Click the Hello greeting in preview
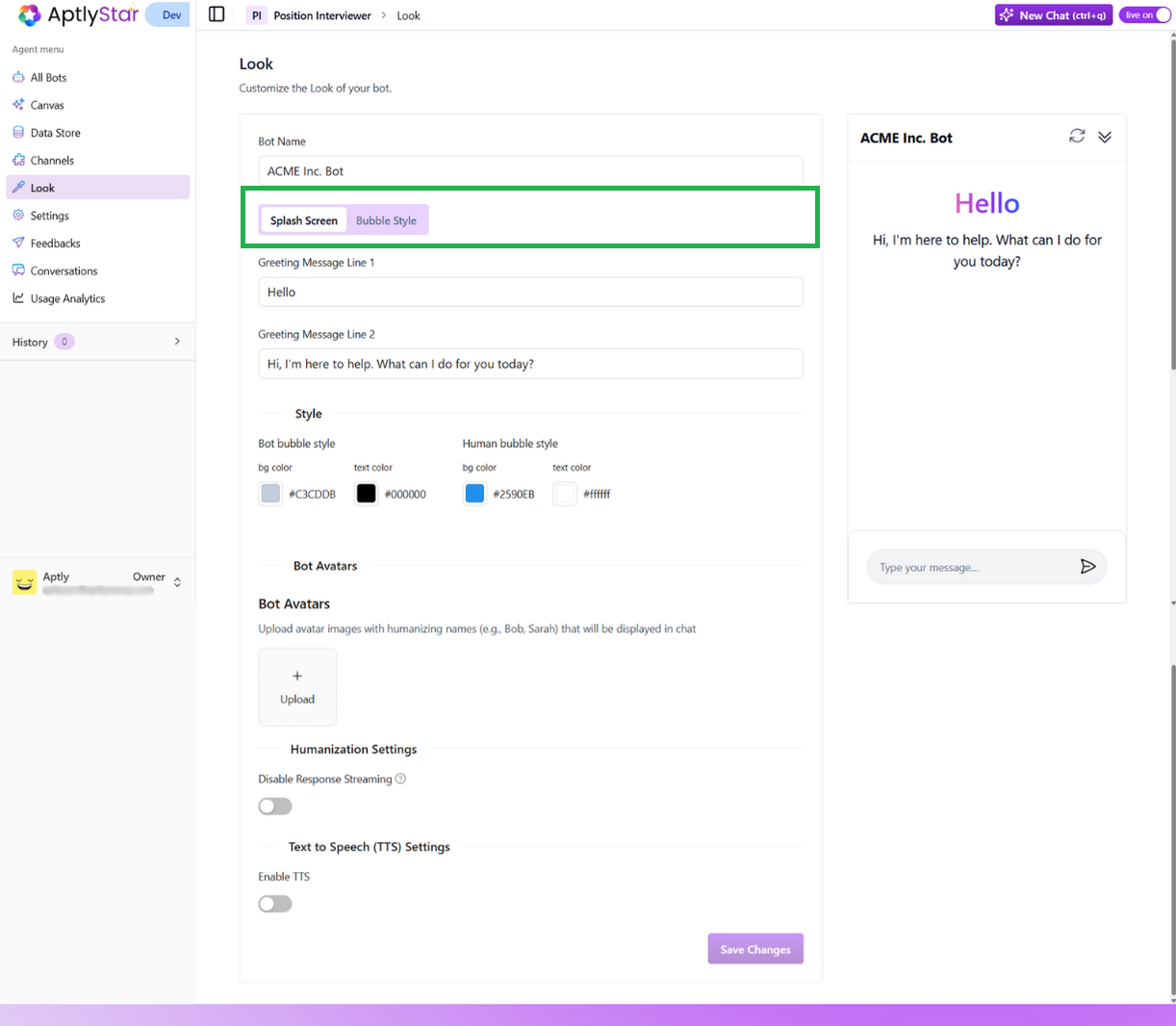This screenshot has width=1176, height=1026. (987, 203)
